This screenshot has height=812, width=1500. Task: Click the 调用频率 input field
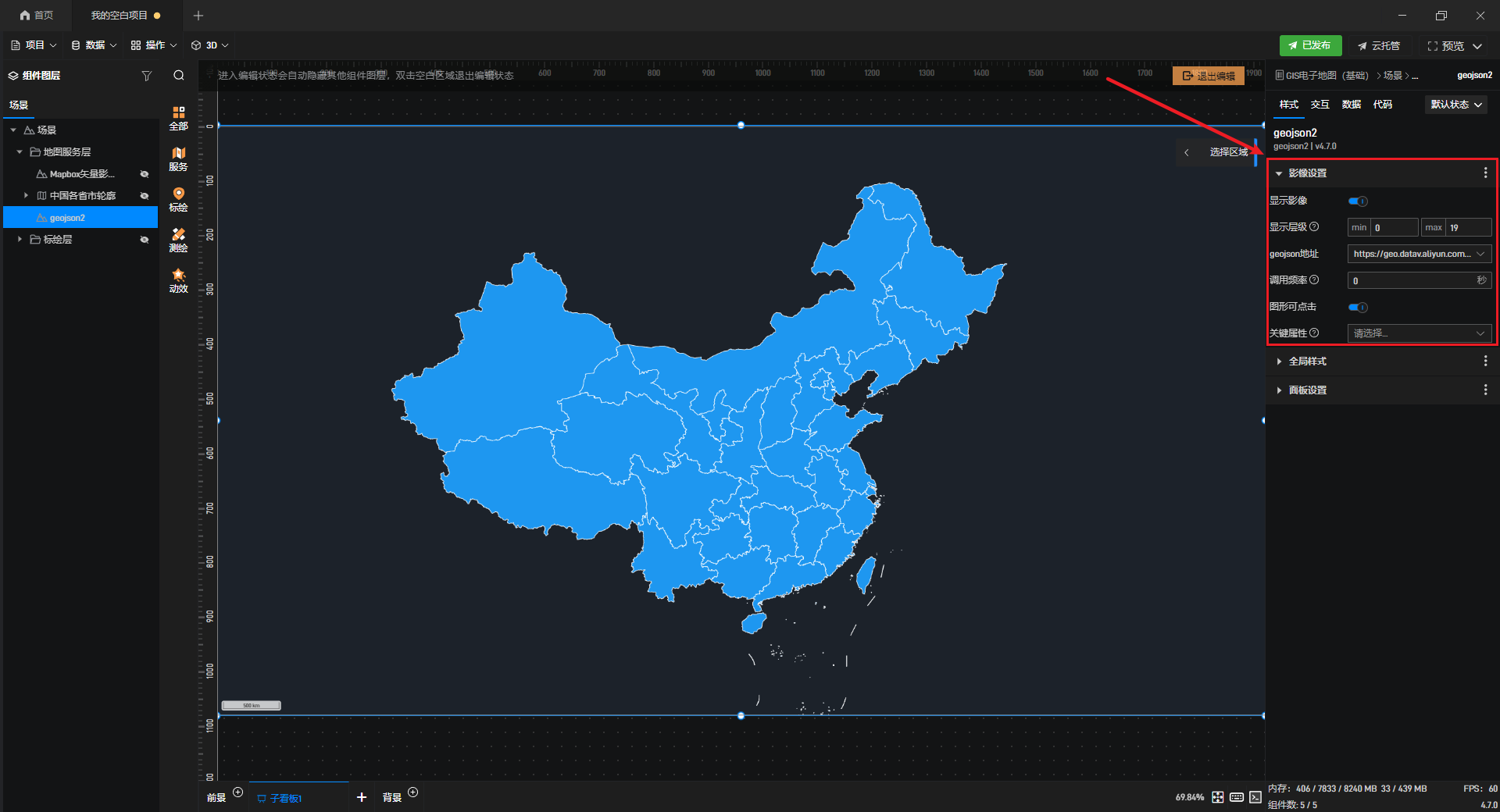tap(1412, 281)
